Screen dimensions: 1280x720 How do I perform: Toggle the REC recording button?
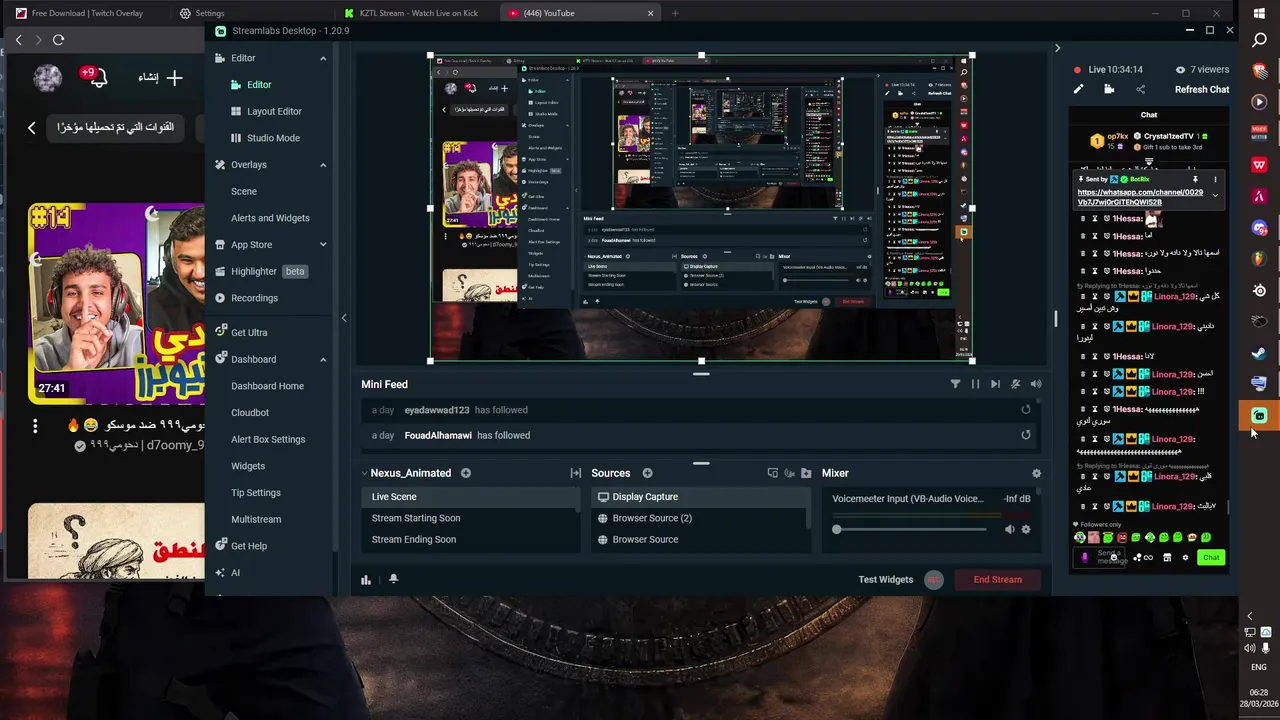pyautogui.click(x=934, y=580)
